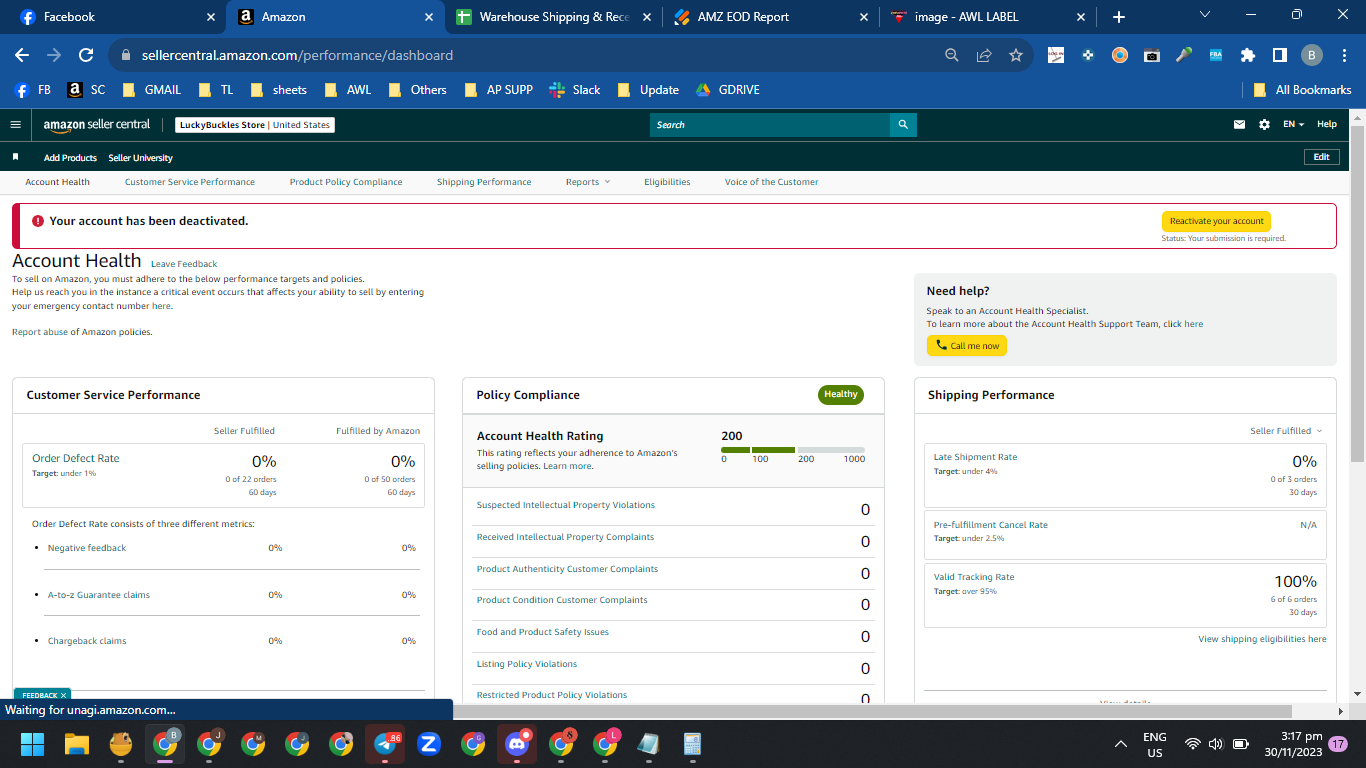Viewport: 1366px width, 768px height.
Task: Close the FEEDBACK tag
Action: 63,695
